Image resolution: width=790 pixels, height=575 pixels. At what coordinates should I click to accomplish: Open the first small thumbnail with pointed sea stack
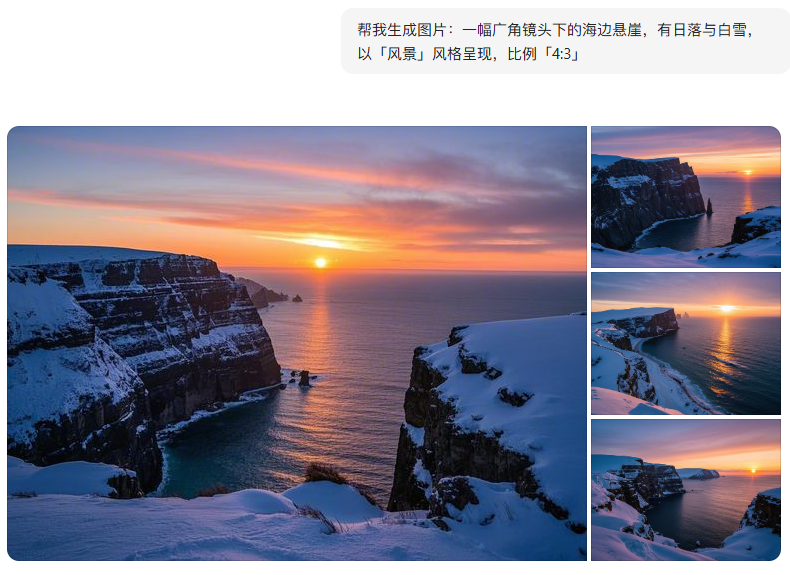pos(686,197)
